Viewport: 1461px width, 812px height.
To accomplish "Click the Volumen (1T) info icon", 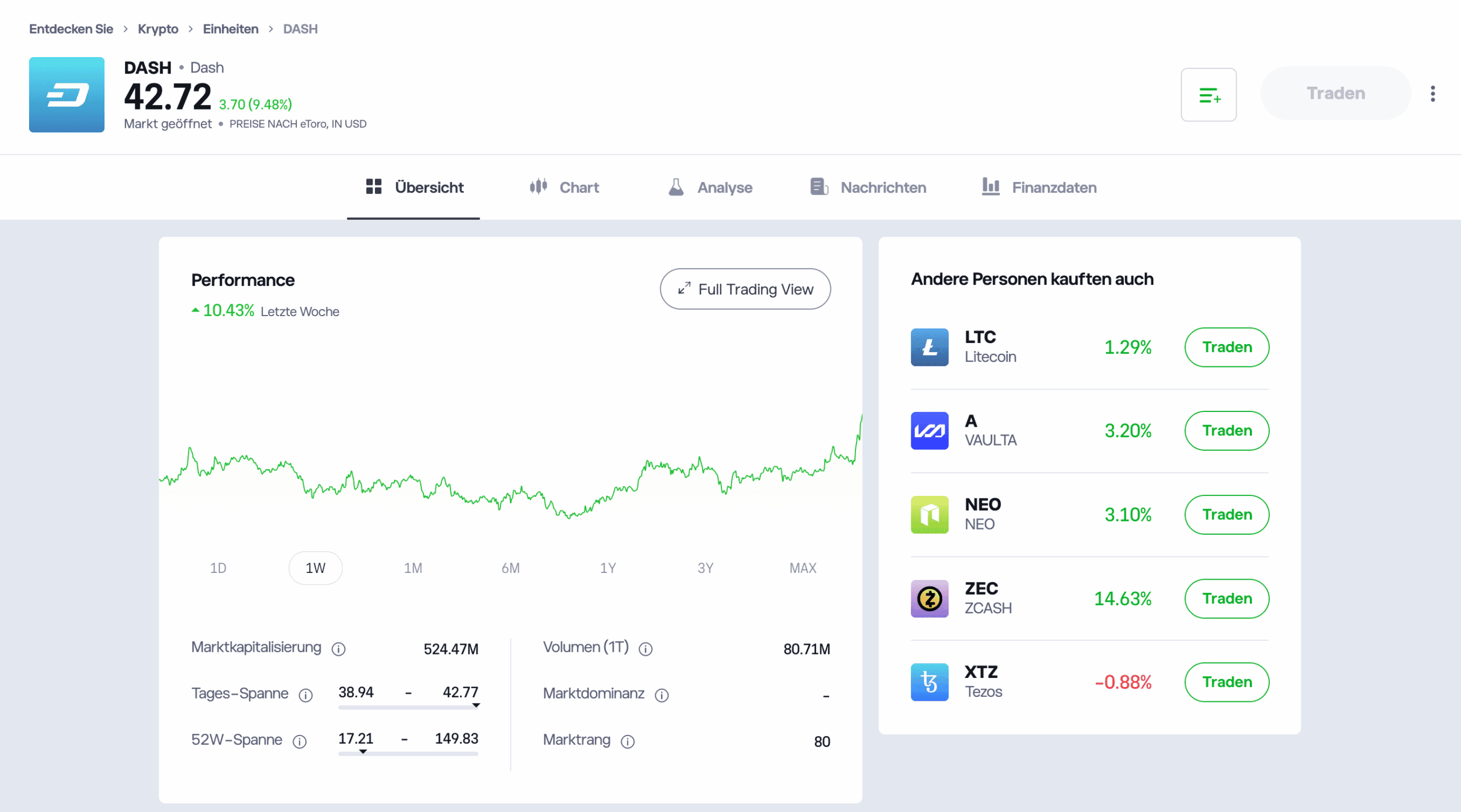I will pos(645,649).
